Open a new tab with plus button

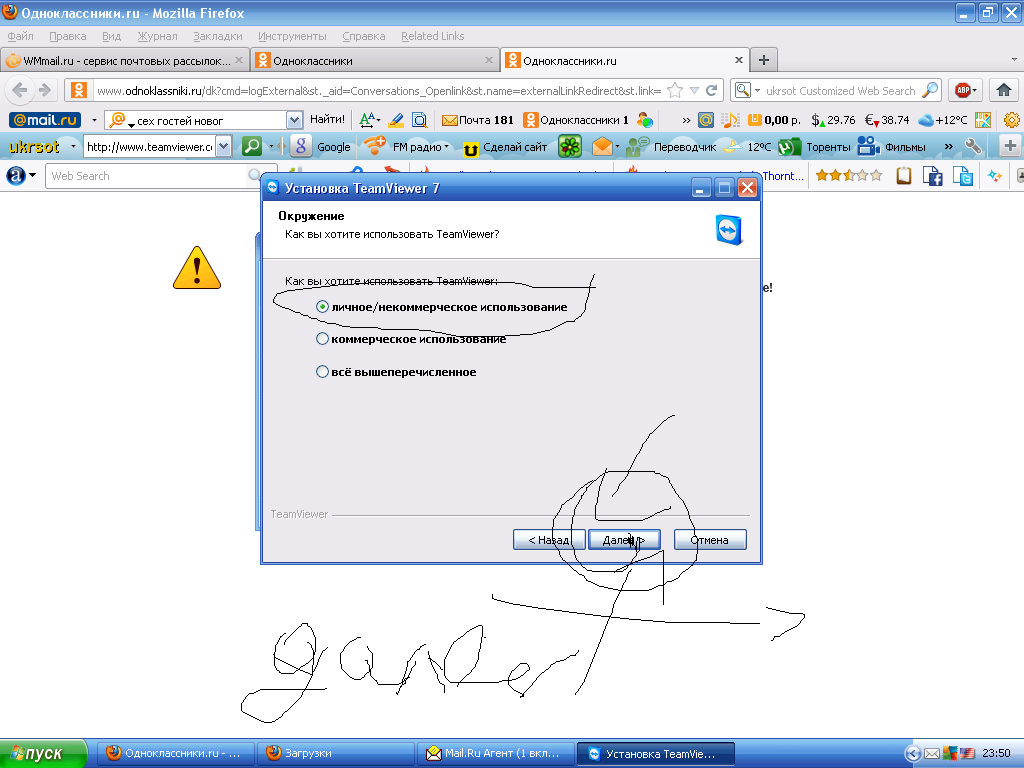(763, 61)
